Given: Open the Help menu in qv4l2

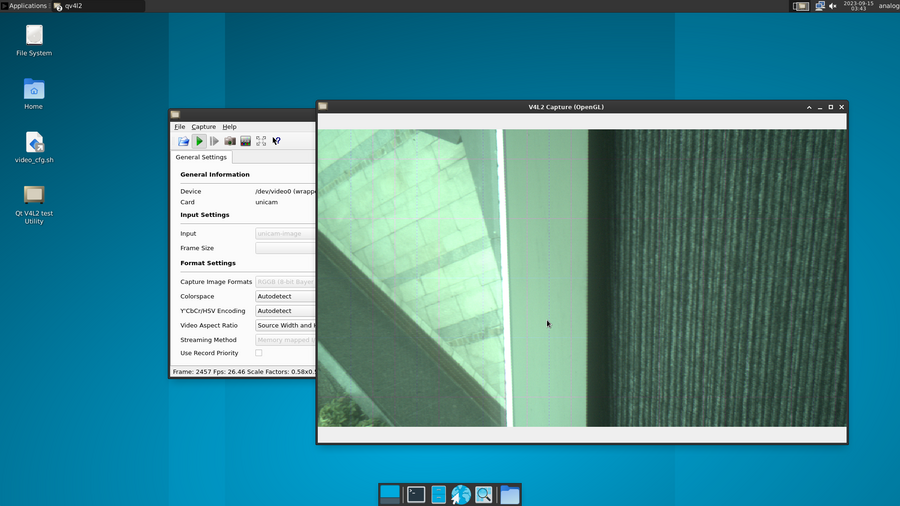Looking at the screenshot, I should (x=229, y=127).
